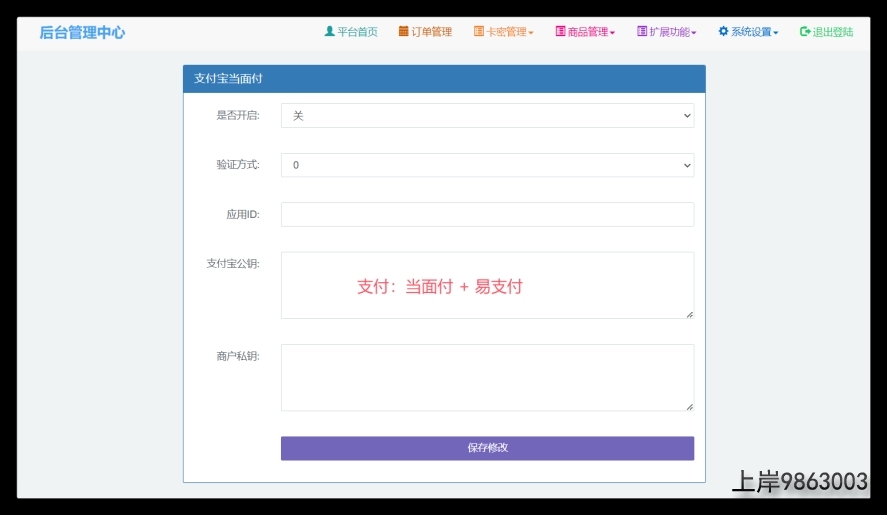The width and height of the screenshot is (887, 515).
Task: Expand the 卡密管理 dropdown menu
Action: 503,32
